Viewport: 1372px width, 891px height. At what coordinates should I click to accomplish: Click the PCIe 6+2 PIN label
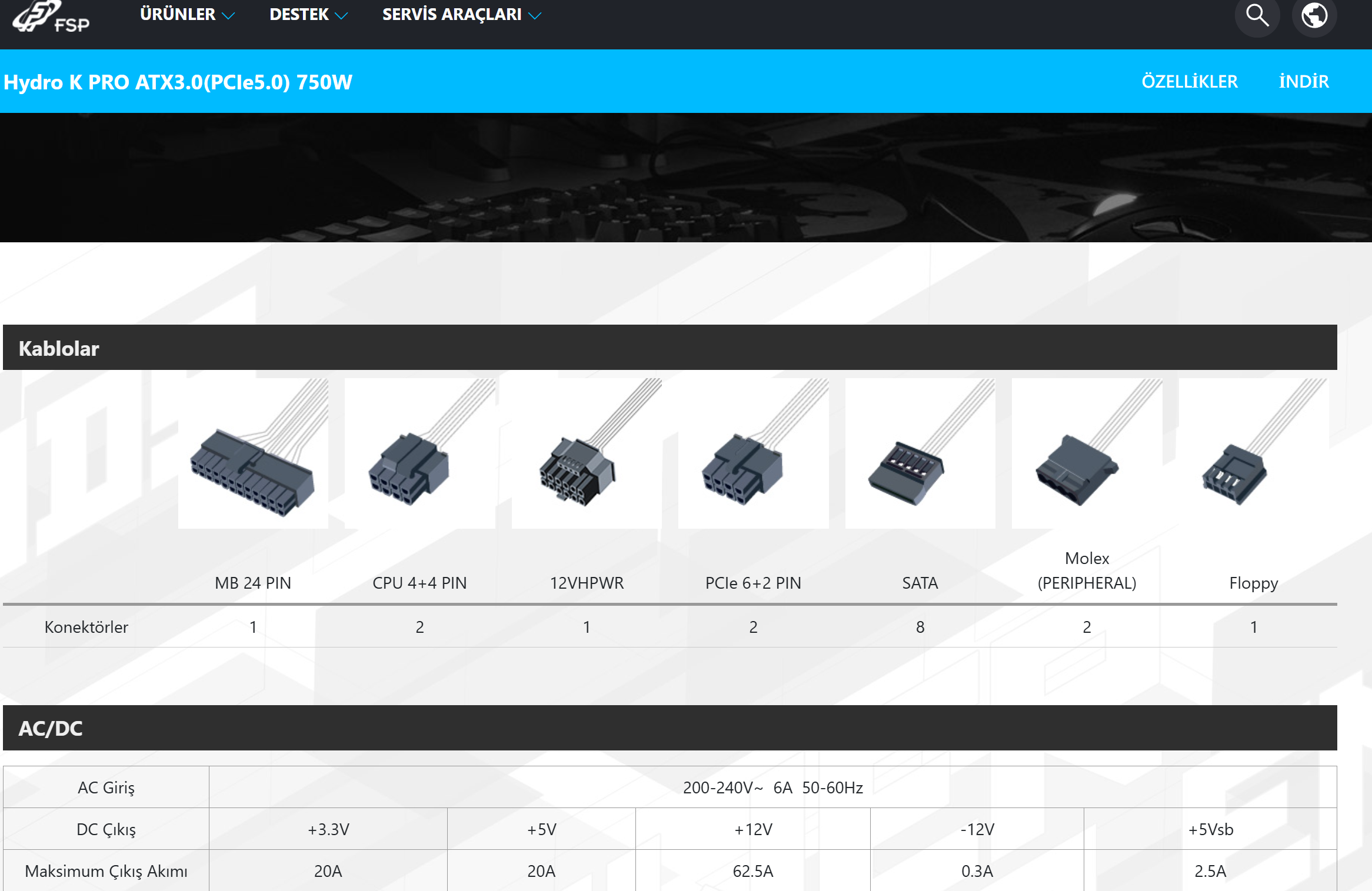click(x=753, y=583)
